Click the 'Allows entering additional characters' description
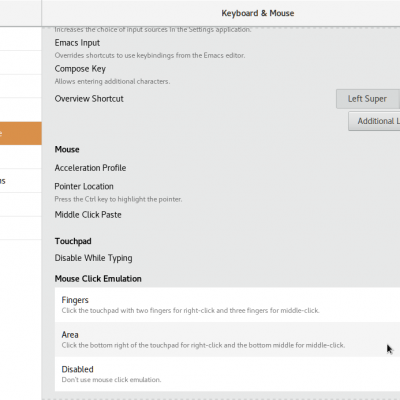 tap(112, 81)
